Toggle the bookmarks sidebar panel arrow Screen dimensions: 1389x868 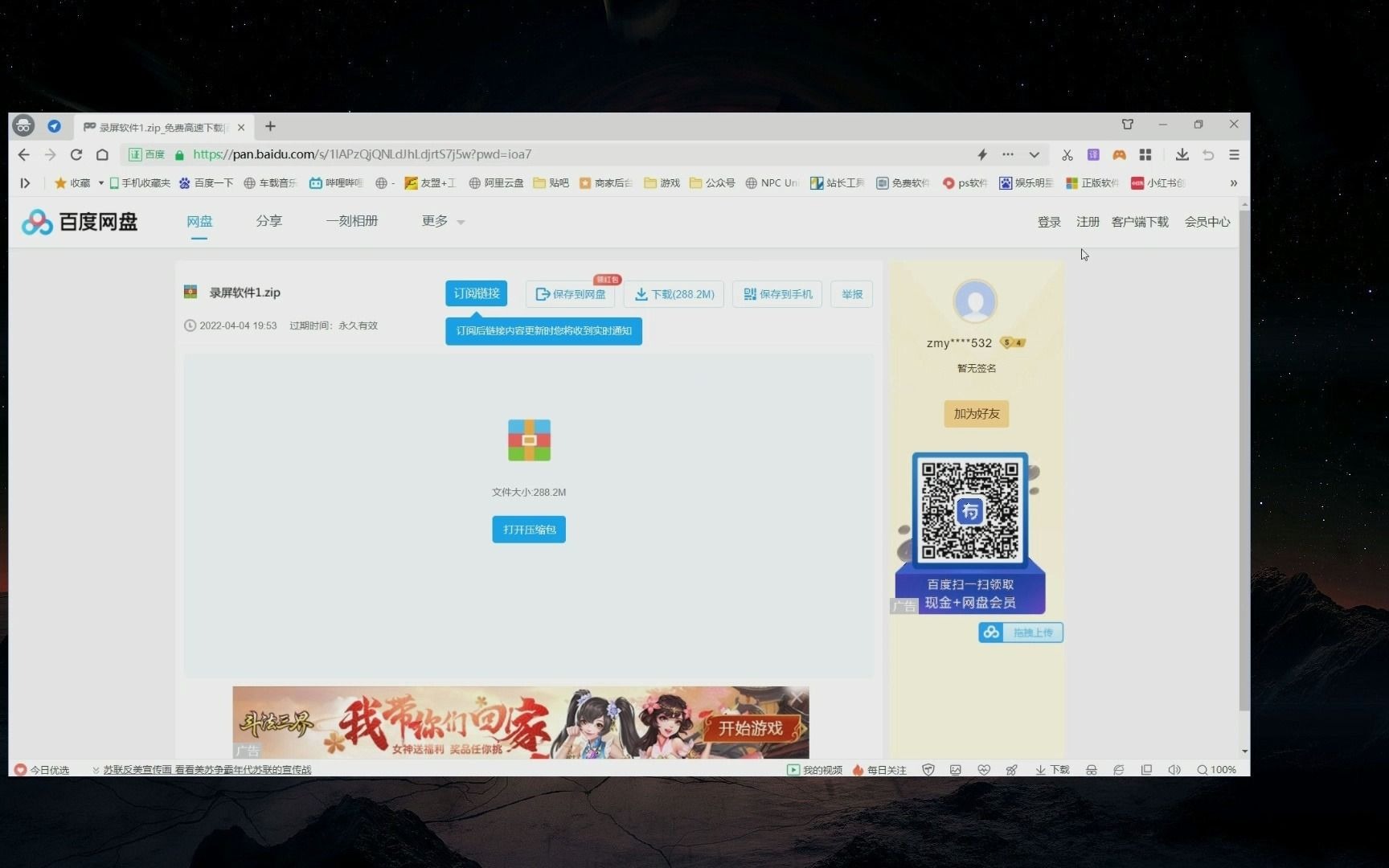(x=25, y=183)
